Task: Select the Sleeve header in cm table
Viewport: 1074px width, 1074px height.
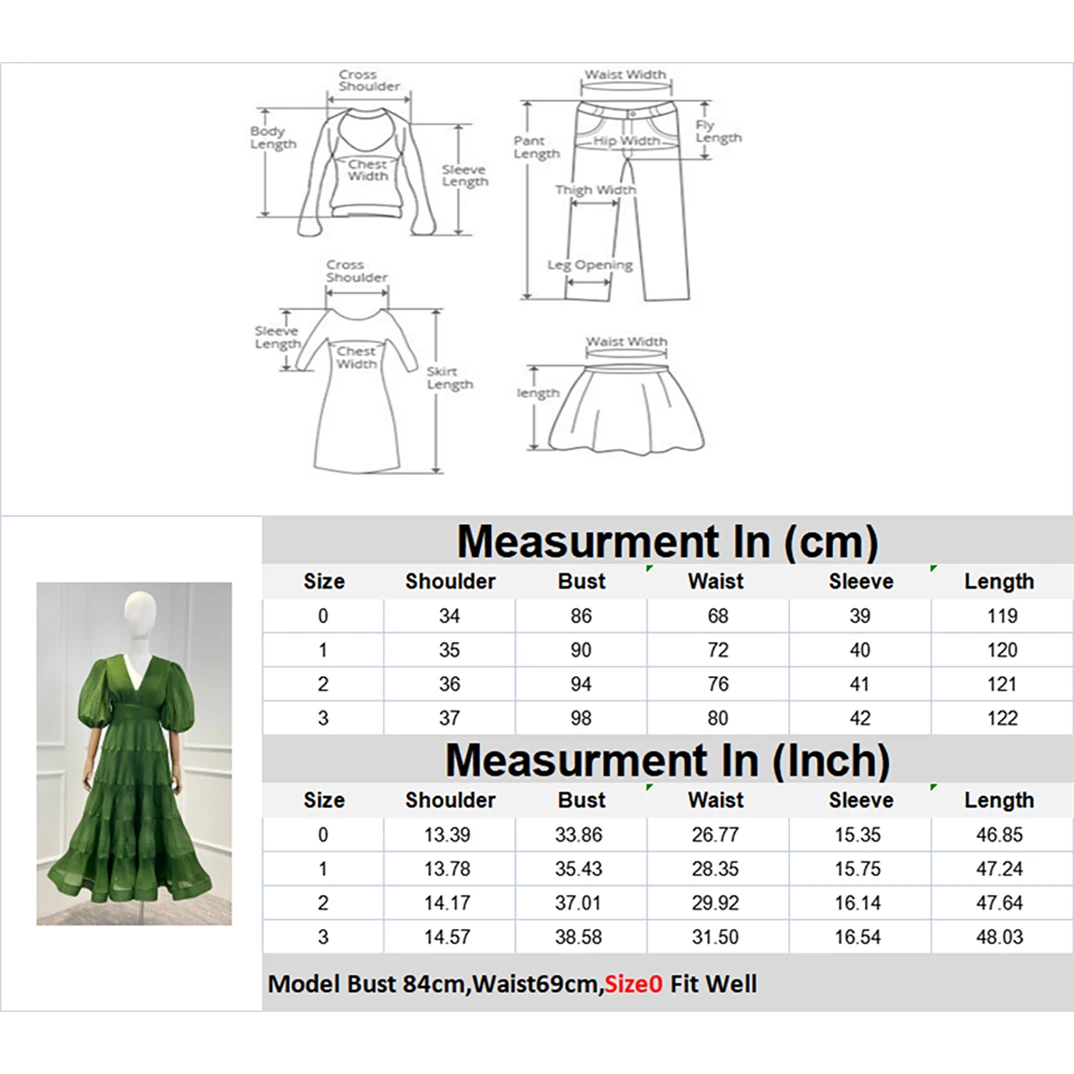Action: 861,582
